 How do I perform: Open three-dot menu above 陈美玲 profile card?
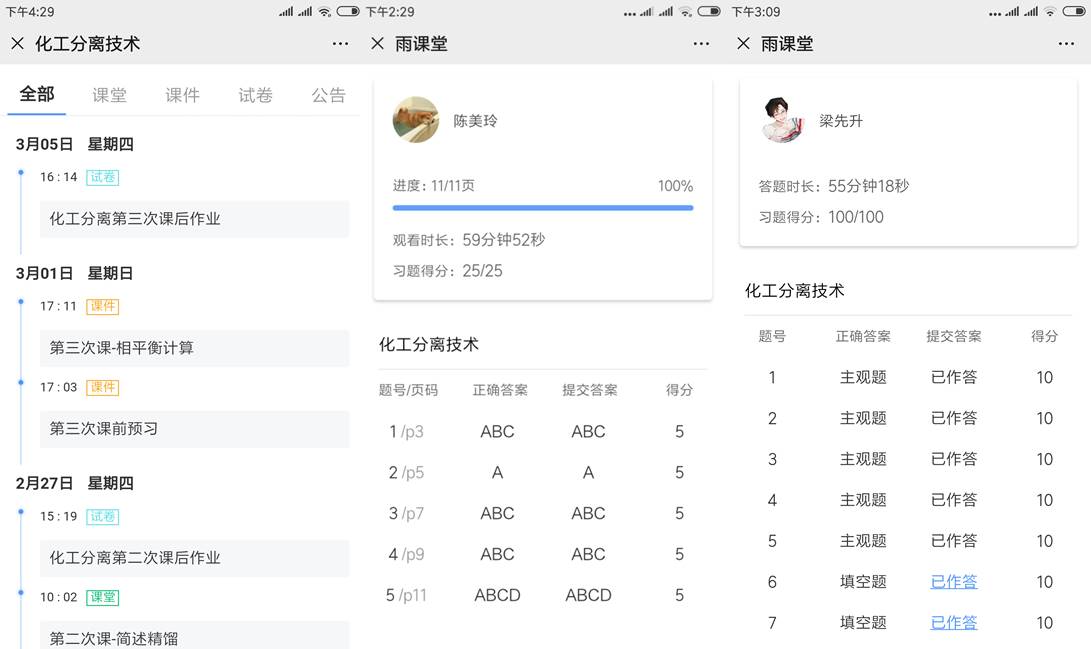click(701, 44)
